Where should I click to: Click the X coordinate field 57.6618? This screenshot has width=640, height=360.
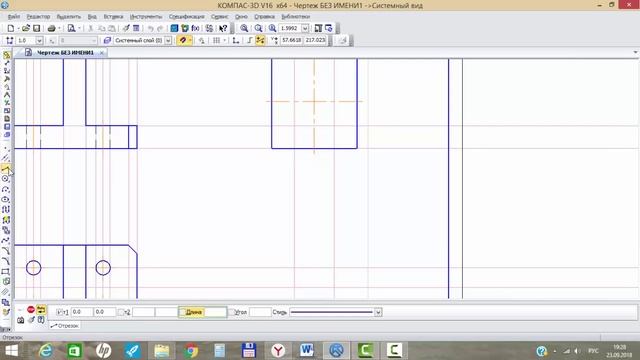click(291, 40)
